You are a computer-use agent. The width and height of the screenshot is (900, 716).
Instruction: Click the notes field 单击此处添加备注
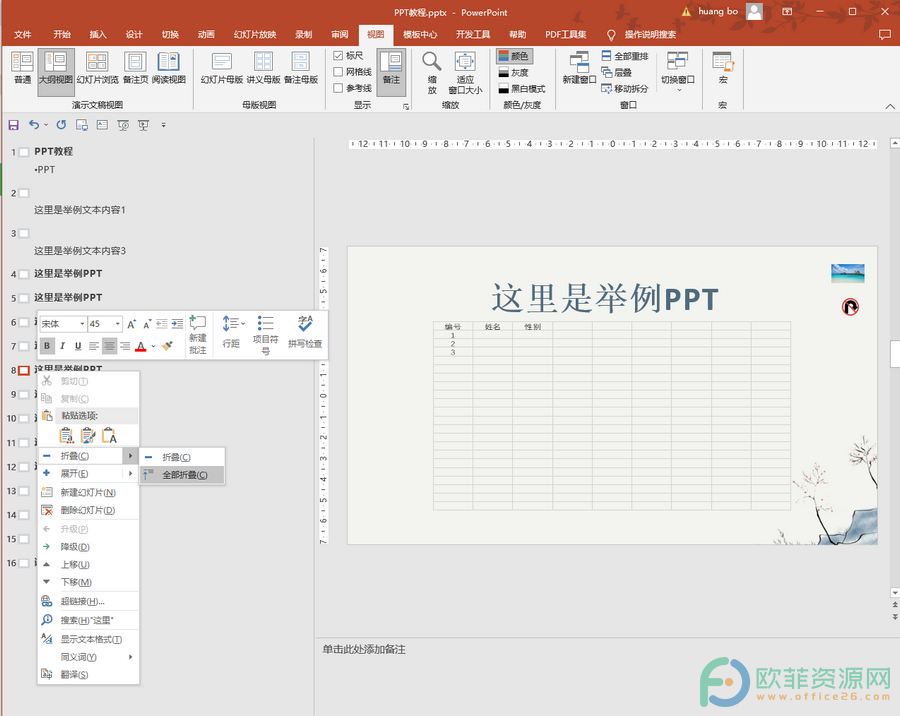pos(364,649)
